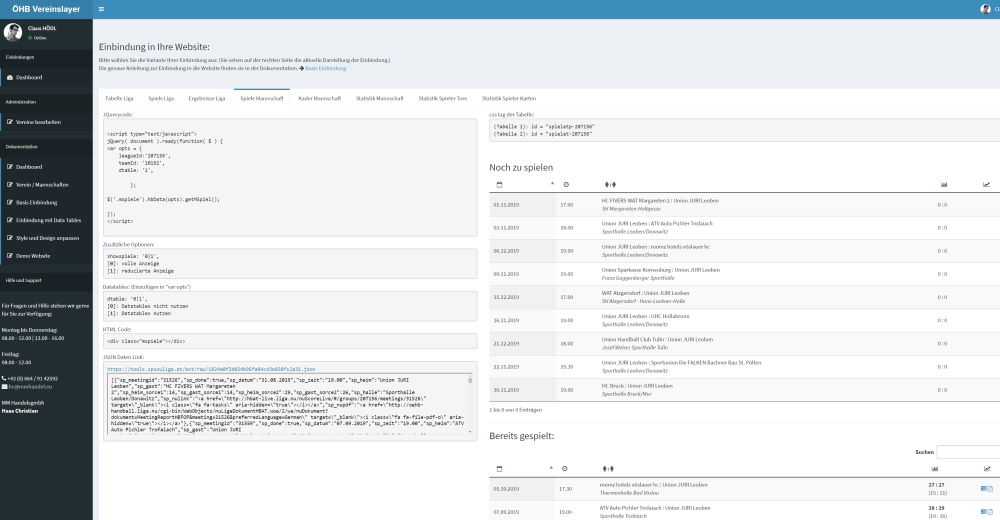Sort Noch zu spielen by the clock time column

[566, 184]
